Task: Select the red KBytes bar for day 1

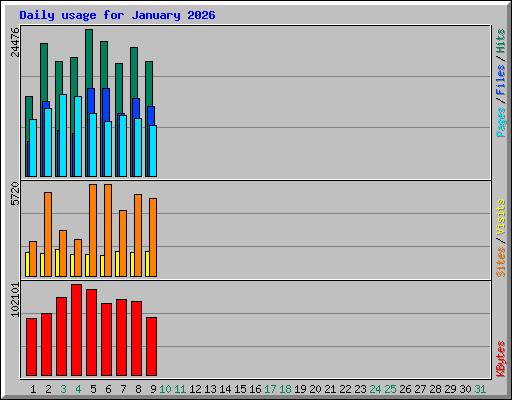Action: (31, 347)
